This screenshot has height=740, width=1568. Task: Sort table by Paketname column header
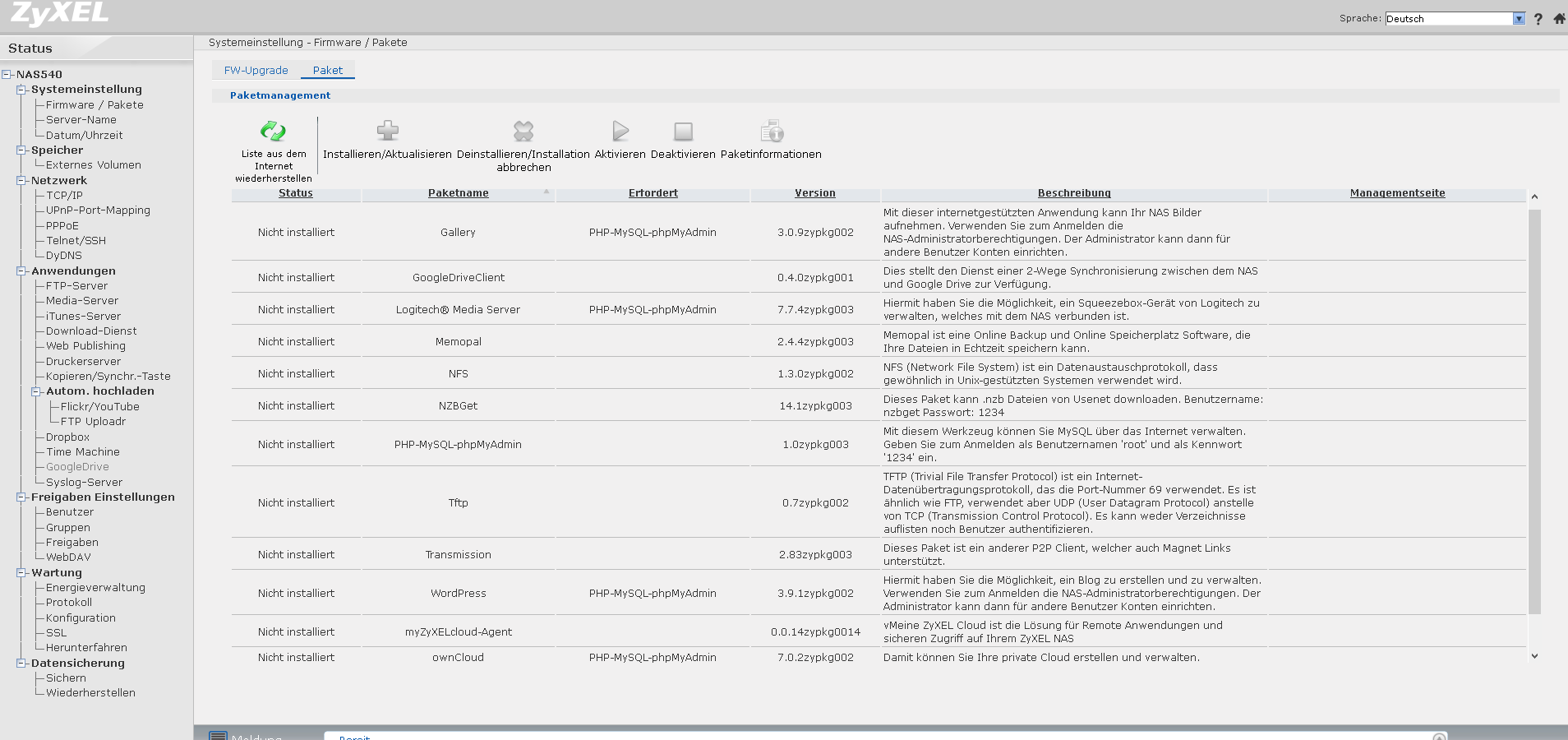(x=458, y=193)
